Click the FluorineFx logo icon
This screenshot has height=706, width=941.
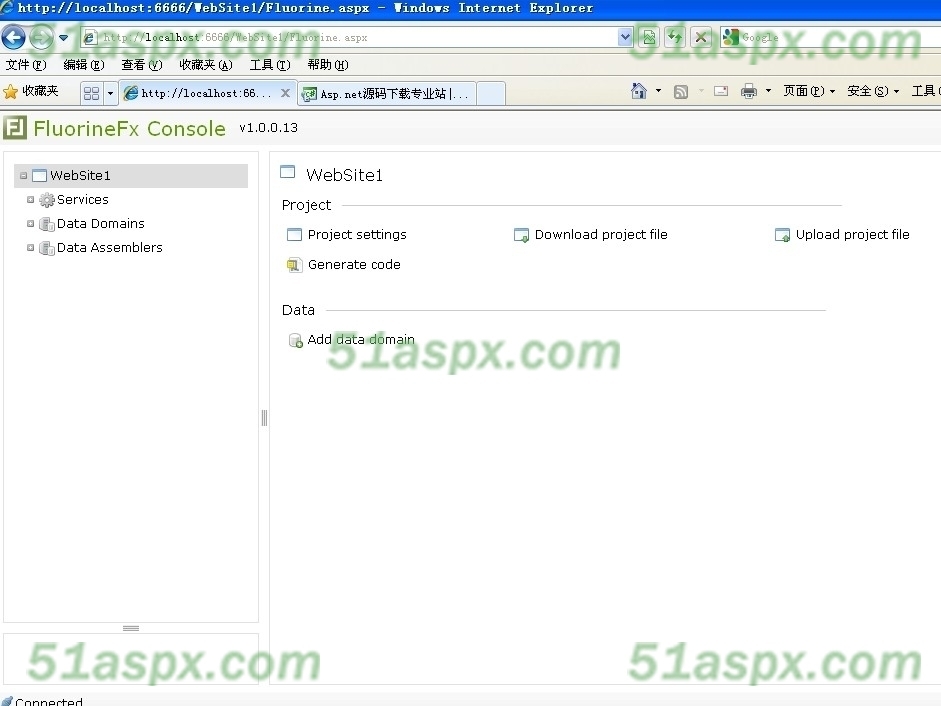point(15,128)
